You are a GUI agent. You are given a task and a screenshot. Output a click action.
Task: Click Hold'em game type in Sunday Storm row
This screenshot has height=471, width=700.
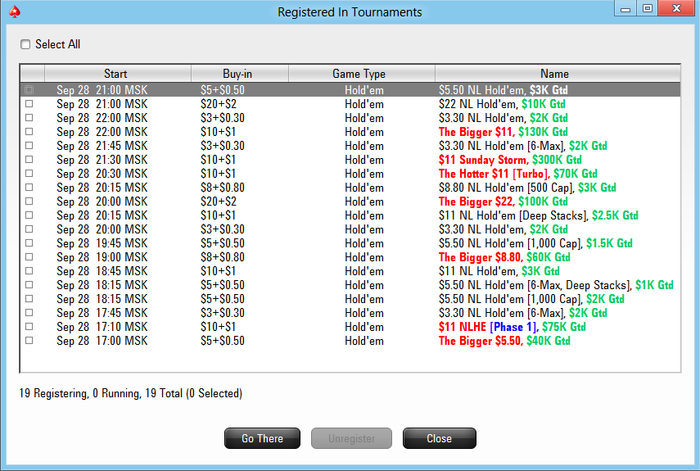(x=364, y=160)
